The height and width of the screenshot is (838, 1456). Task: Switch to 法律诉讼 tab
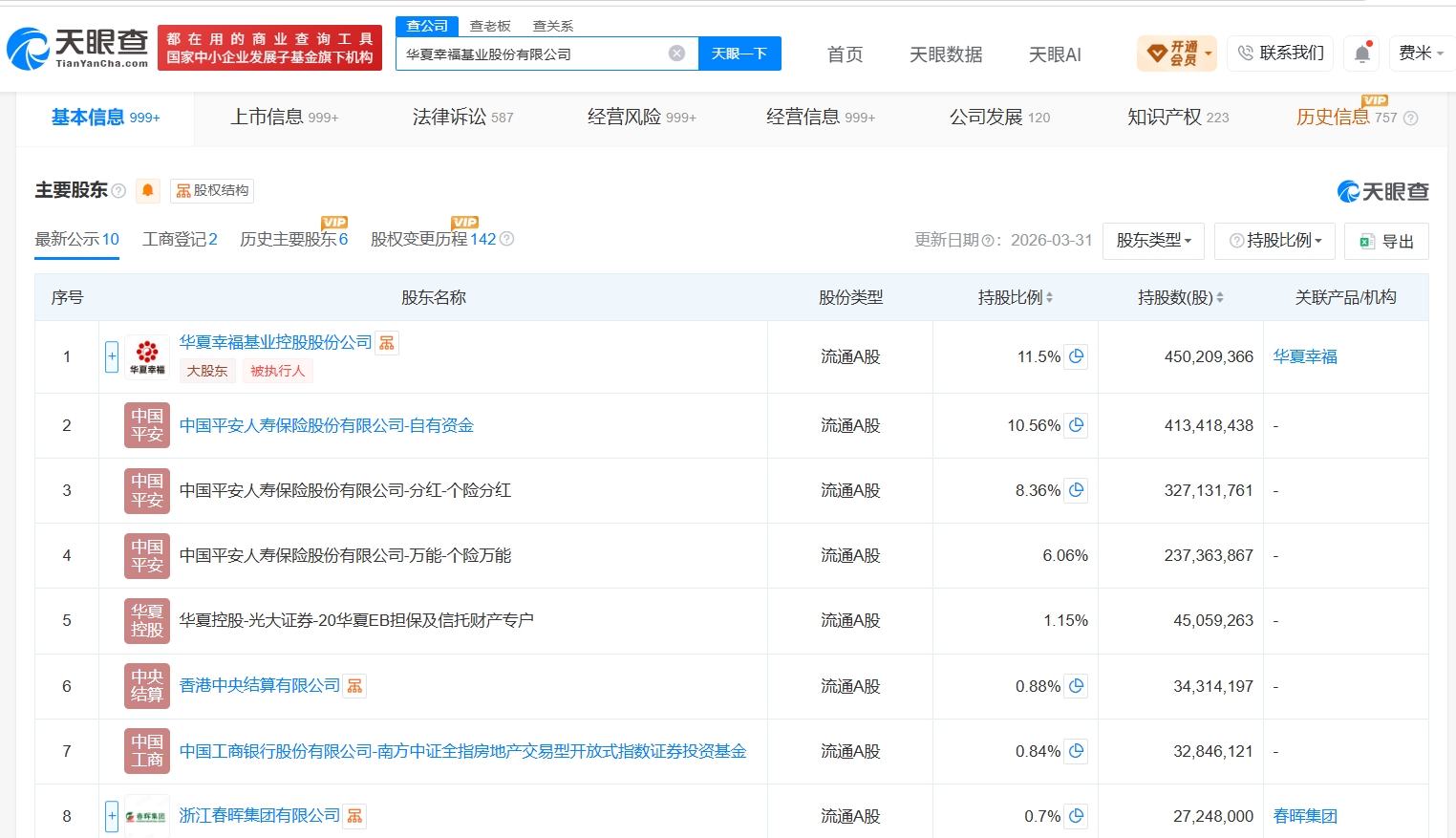[x=462, y=118]
